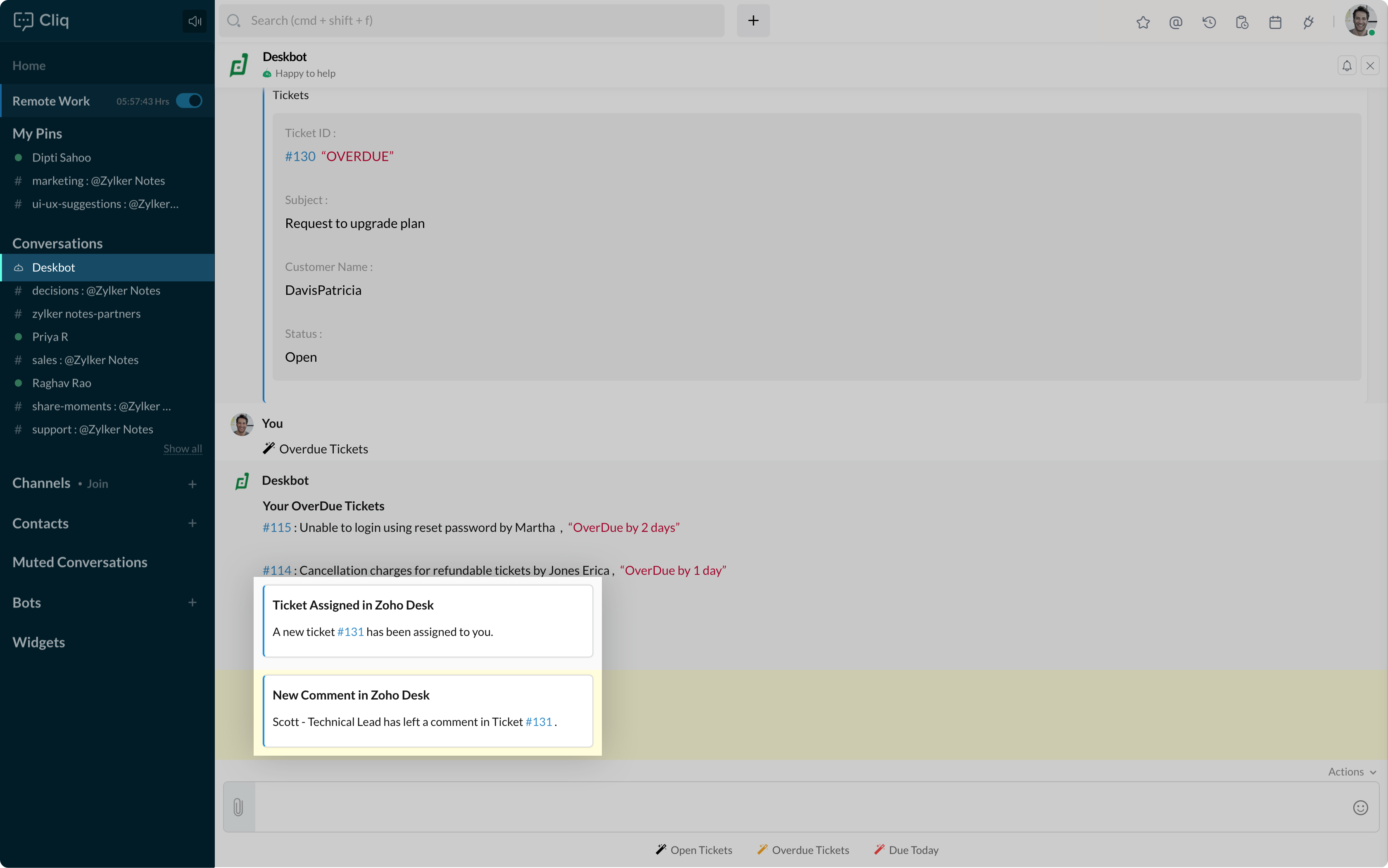The width and height of the screenshot is (1388, 868).
Task: Open the history clock icon
Action: click(x=1209, y=22)
